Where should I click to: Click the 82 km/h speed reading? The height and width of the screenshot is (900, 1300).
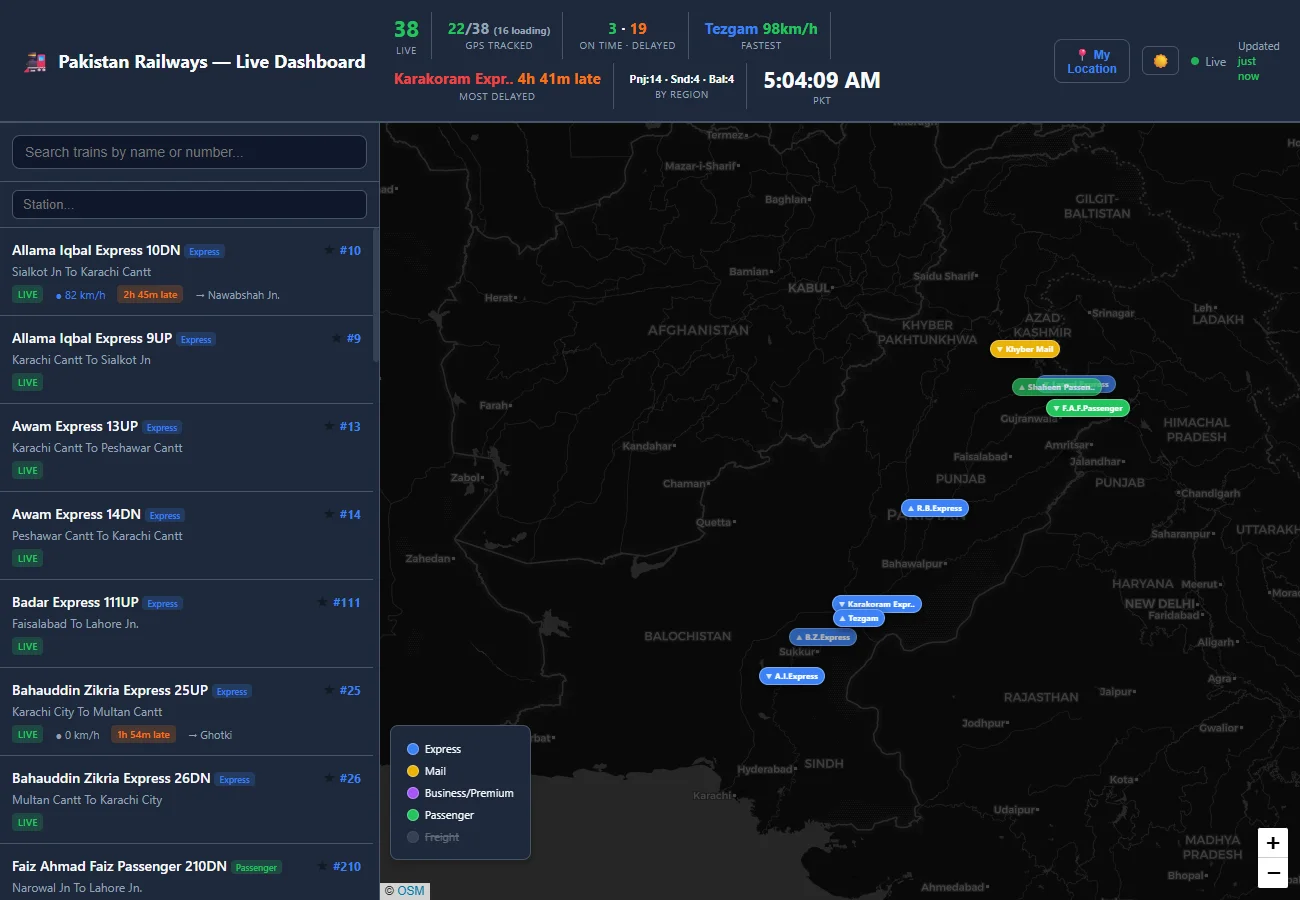pyautogui.click(x=81, y=296)
